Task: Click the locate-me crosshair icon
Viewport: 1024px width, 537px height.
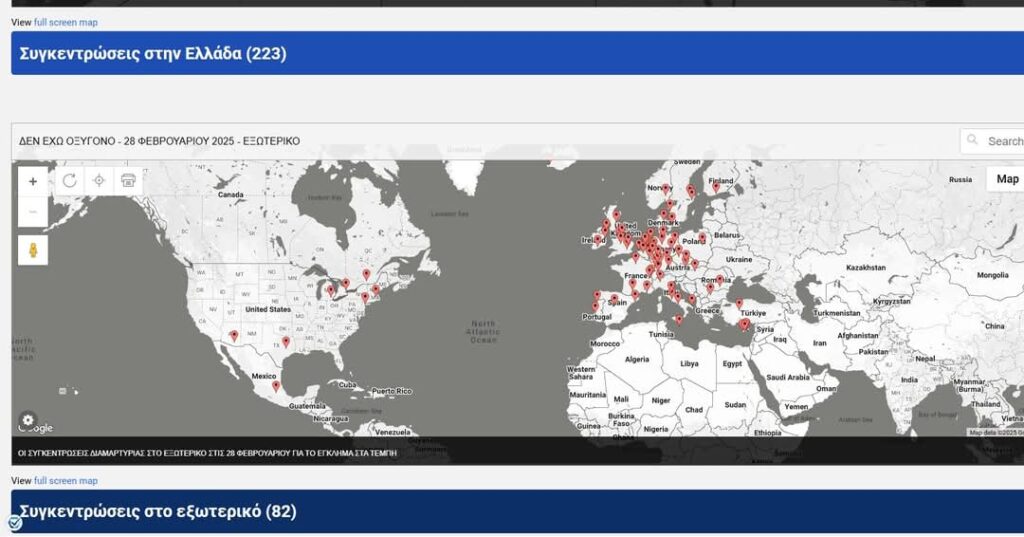Action: (98, 181)
